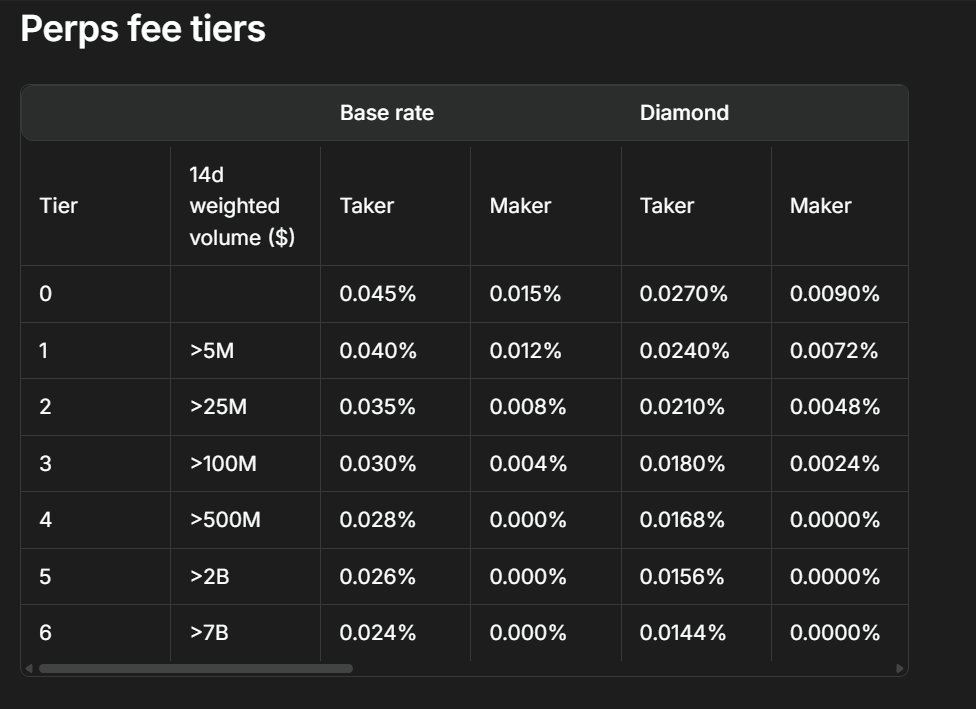This screenshot has height=709, width=976.
Task: Click the "Tier" column header
Action: tap(58, 206)
